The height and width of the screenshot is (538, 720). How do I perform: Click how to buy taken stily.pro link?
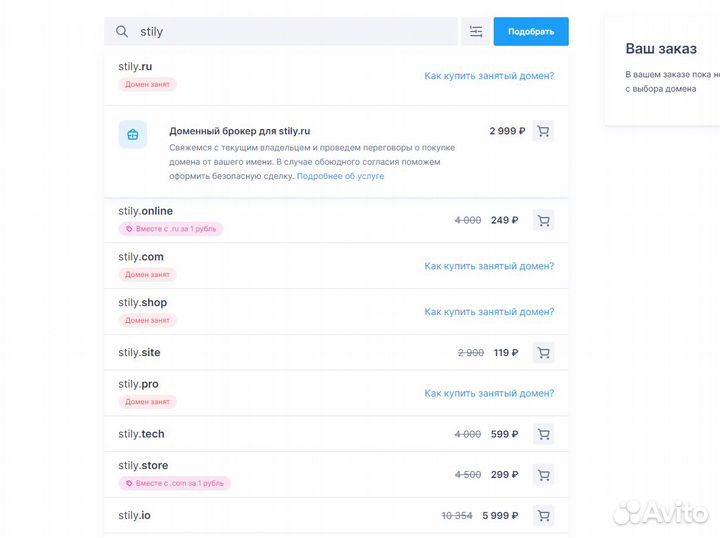click(x=489, y=394)
